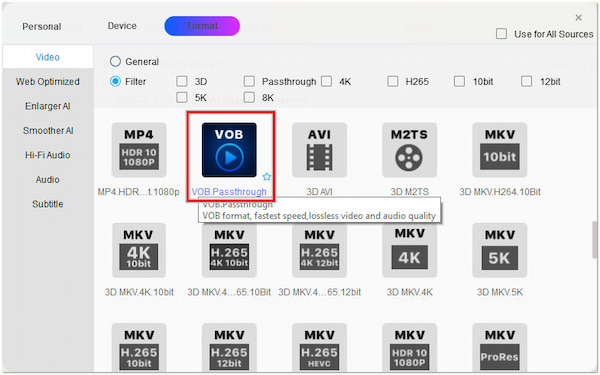The image size is (600, 375).
Task: Choose the 3D MKV.4K.10bit format icon
Action: pos(139,250)
